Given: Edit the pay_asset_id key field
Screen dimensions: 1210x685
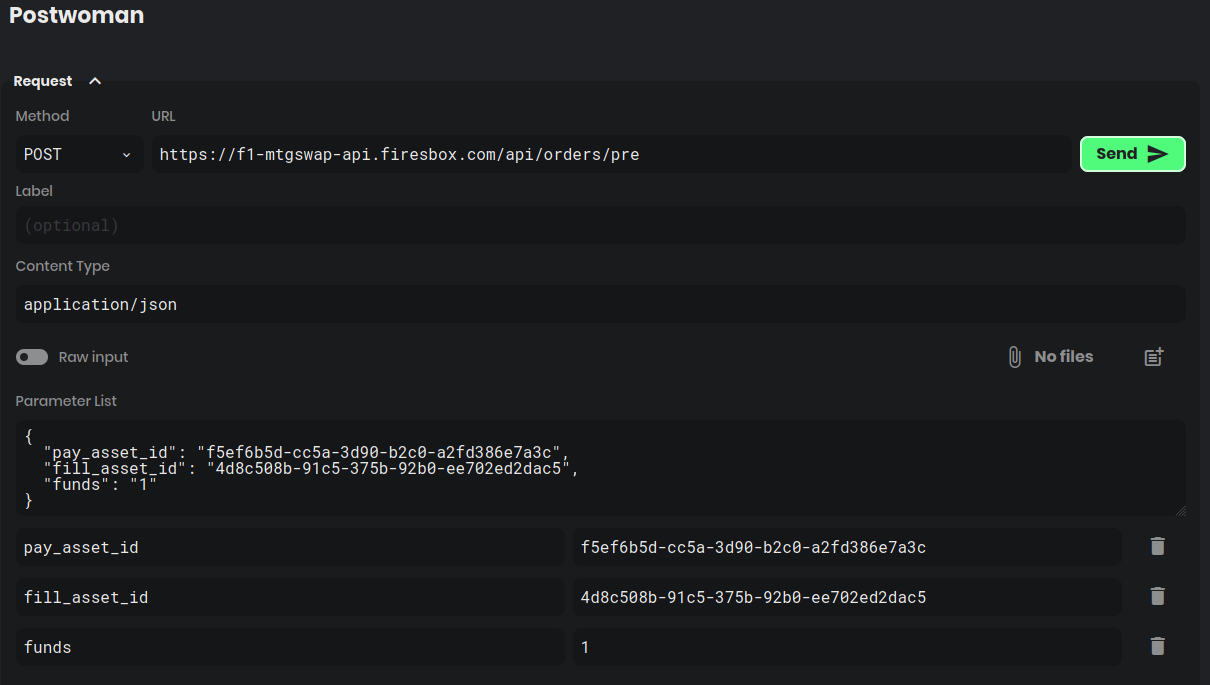Looking at the screenshot, I should (290, 547).
